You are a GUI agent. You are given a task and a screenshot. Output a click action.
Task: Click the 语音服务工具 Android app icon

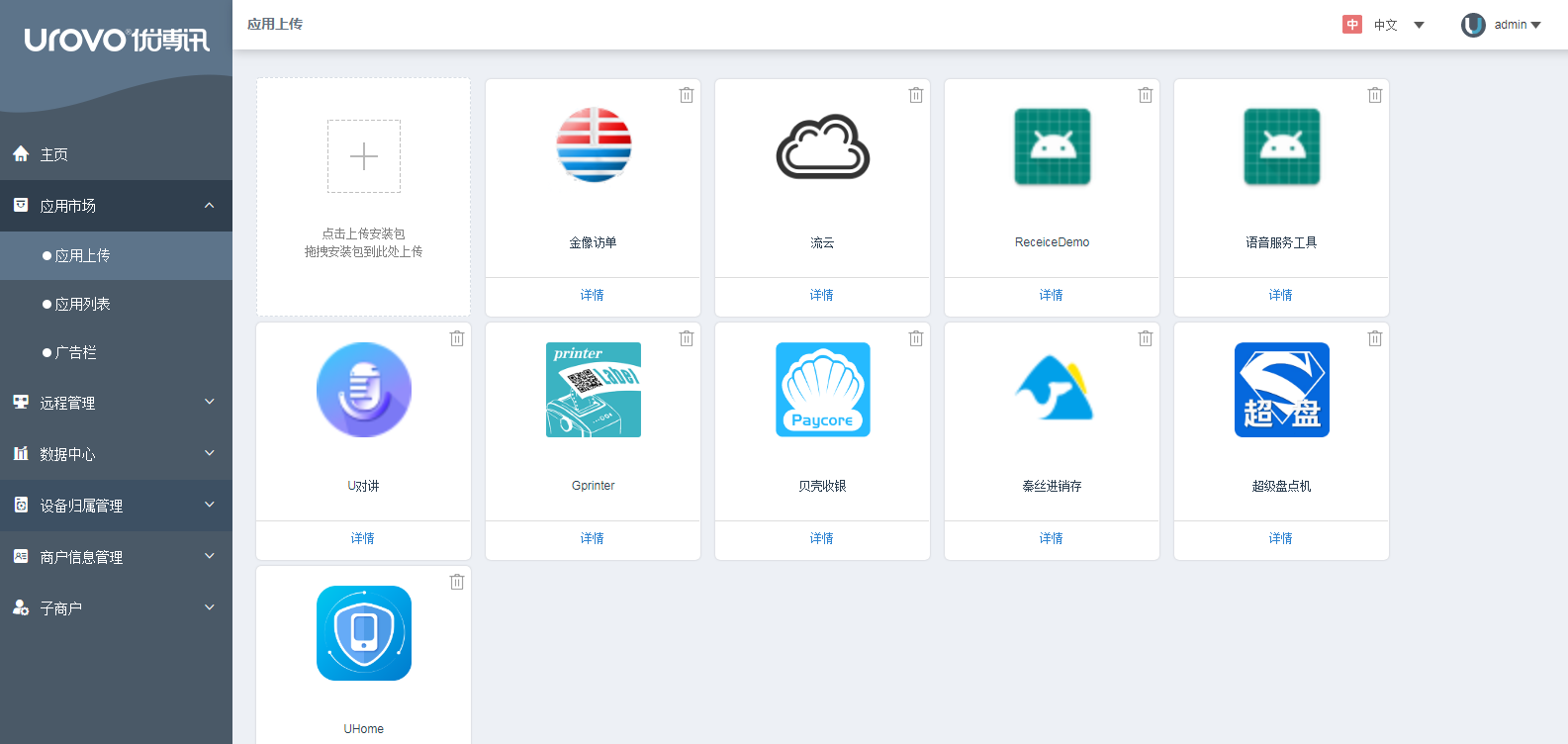1282,146
